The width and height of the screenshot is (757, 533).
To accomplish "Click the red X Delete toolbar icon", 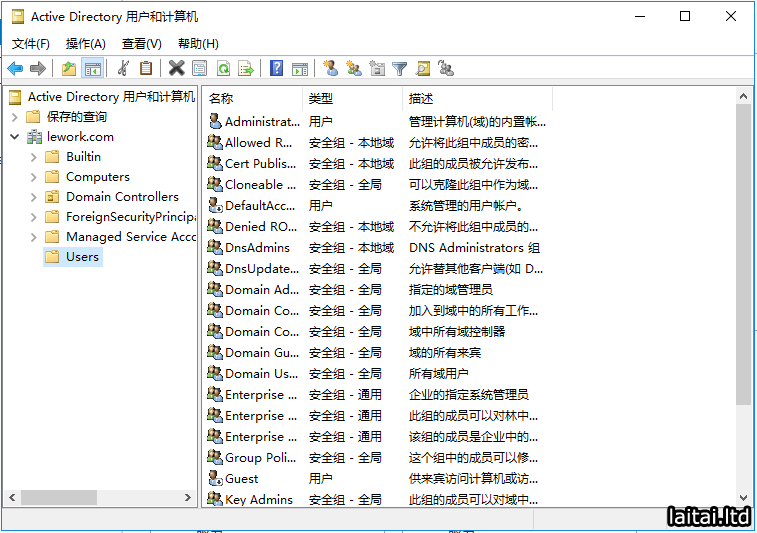I will tap(176, 68).
